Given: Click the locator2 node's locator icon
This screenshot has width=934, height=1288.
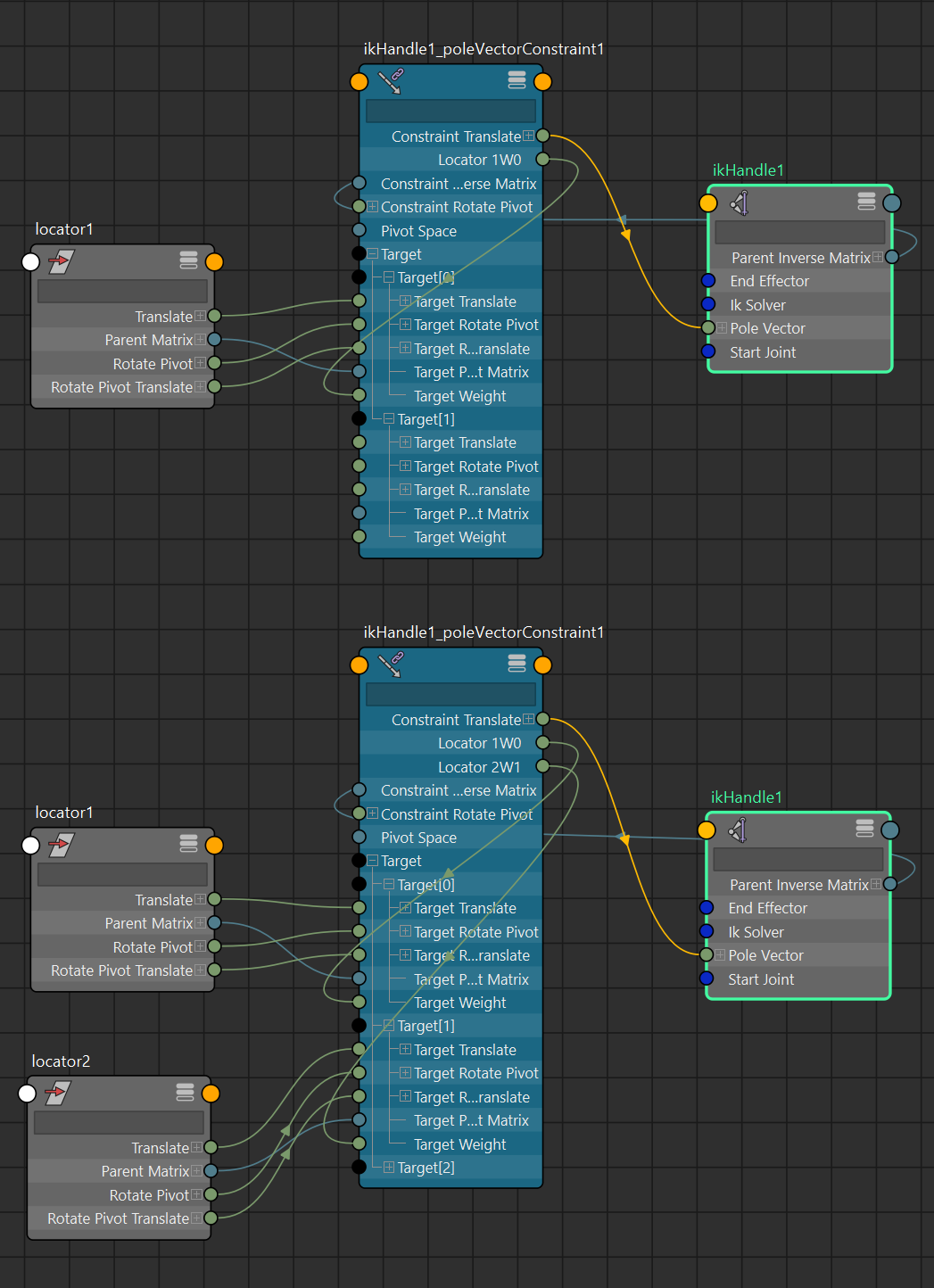Looking at the screenshot, I should pos(58,1093).
